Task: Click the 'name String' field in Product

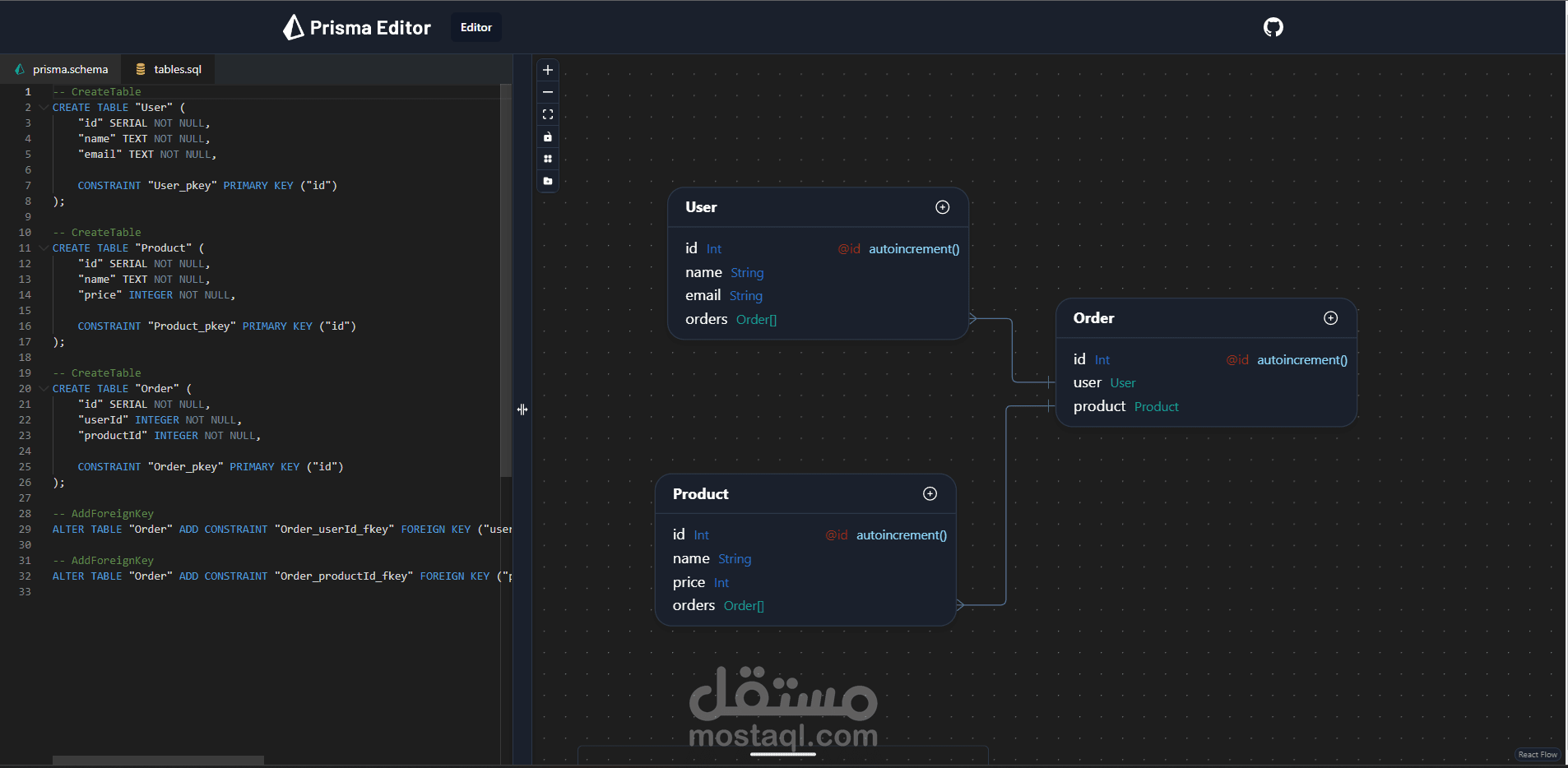Action: tap(805, 558)
